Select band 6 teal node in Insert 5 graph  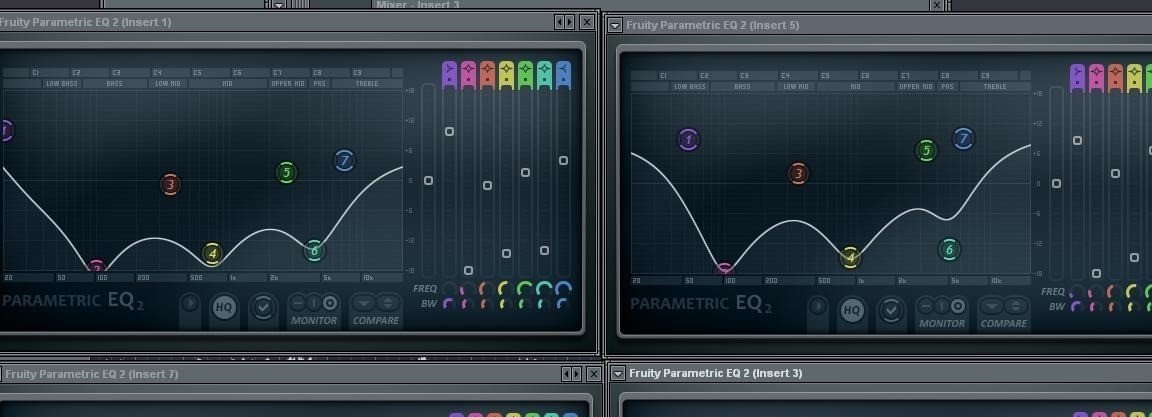coord(949,250)
